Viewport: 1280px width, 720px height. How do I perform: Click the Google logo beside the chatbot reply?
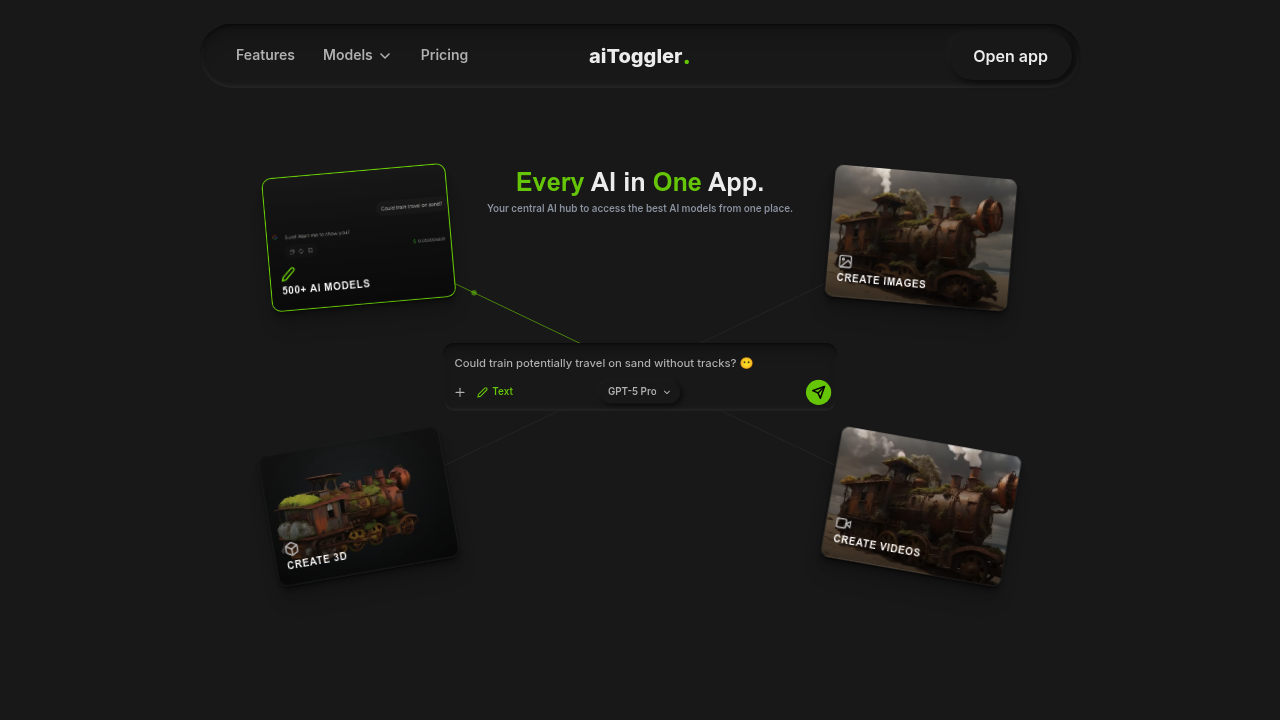coord(275,237)
